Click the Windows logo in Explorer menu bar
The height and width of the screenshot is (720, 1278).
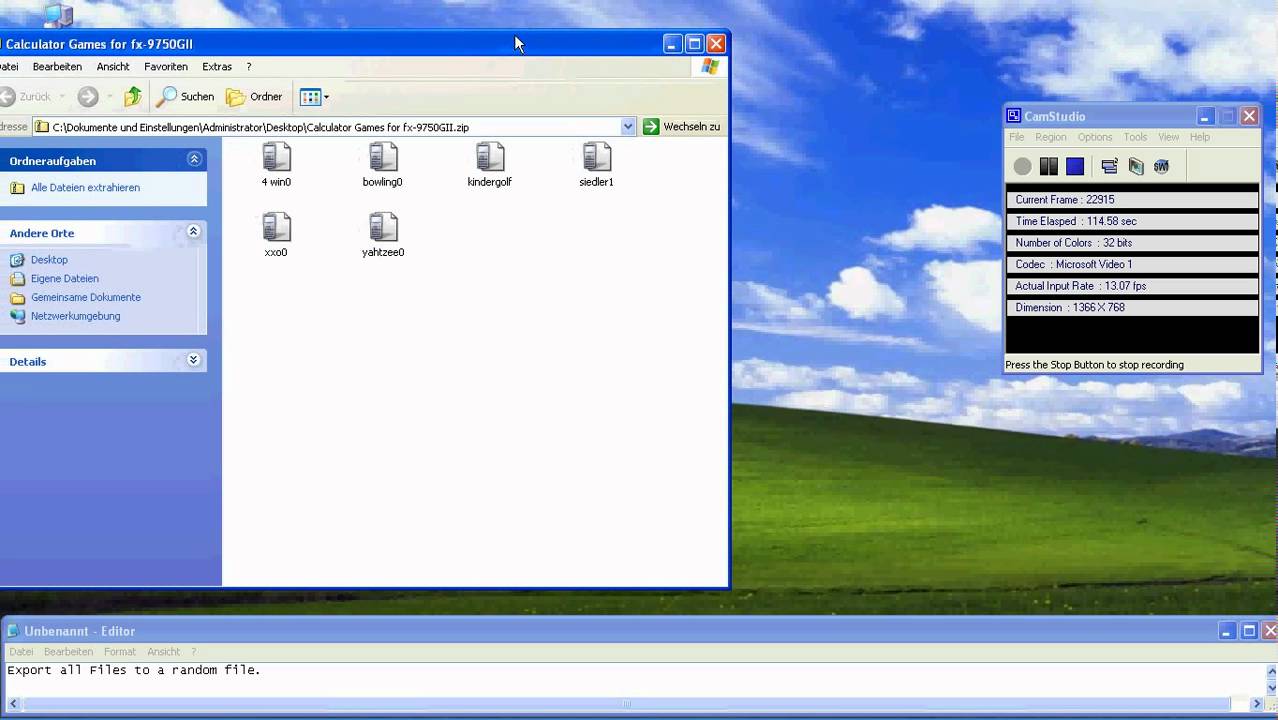710,67
